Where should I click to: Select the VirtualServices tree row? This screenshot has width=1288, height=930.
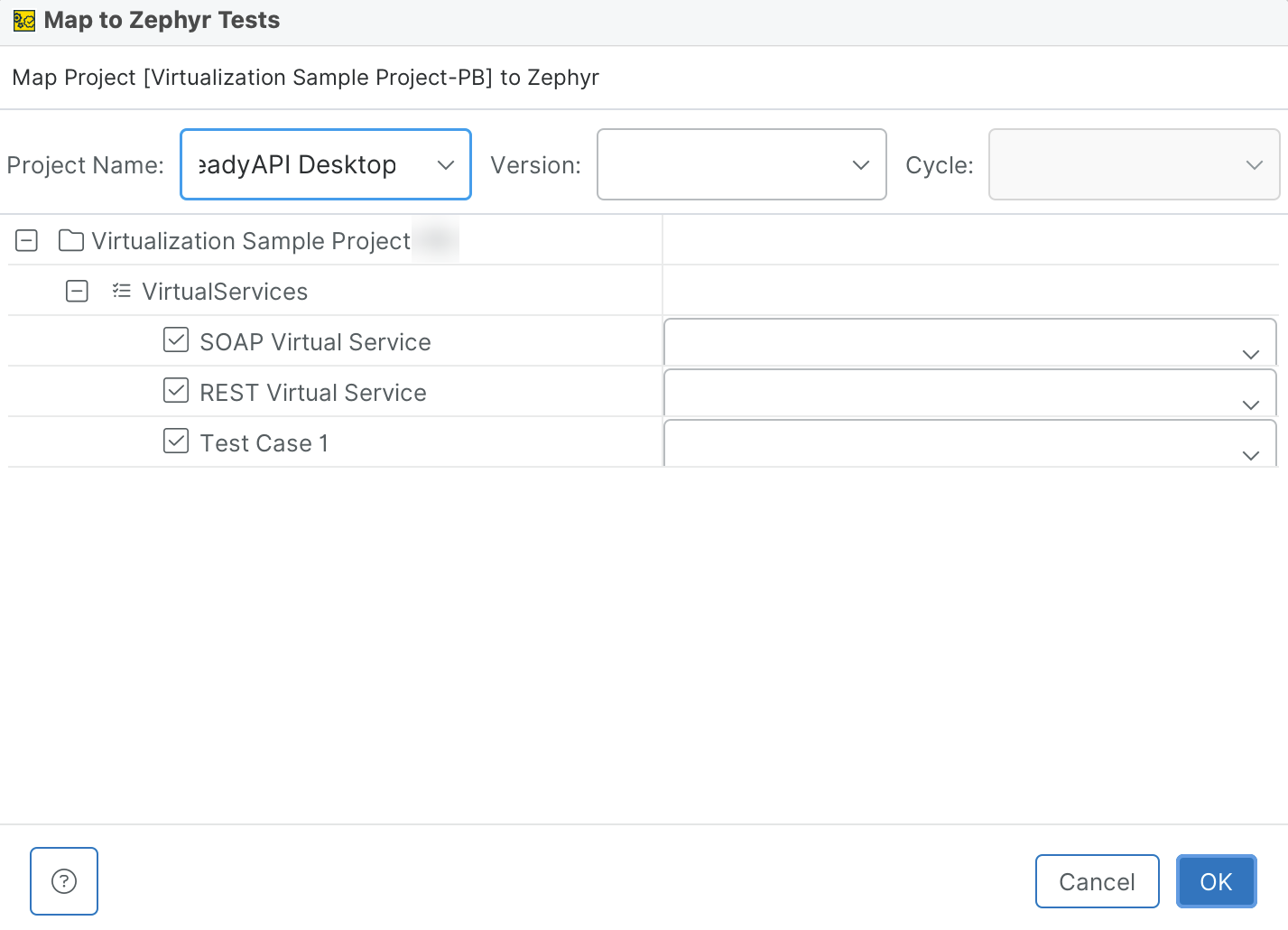click(x=335, y=292)
